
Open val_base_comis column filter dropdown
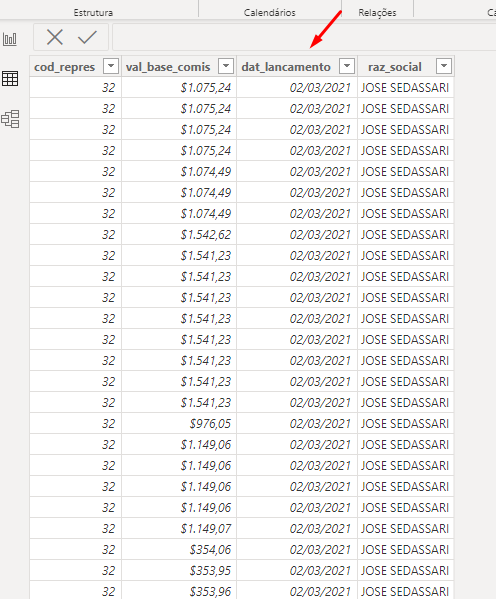click(x=226, y=66)
